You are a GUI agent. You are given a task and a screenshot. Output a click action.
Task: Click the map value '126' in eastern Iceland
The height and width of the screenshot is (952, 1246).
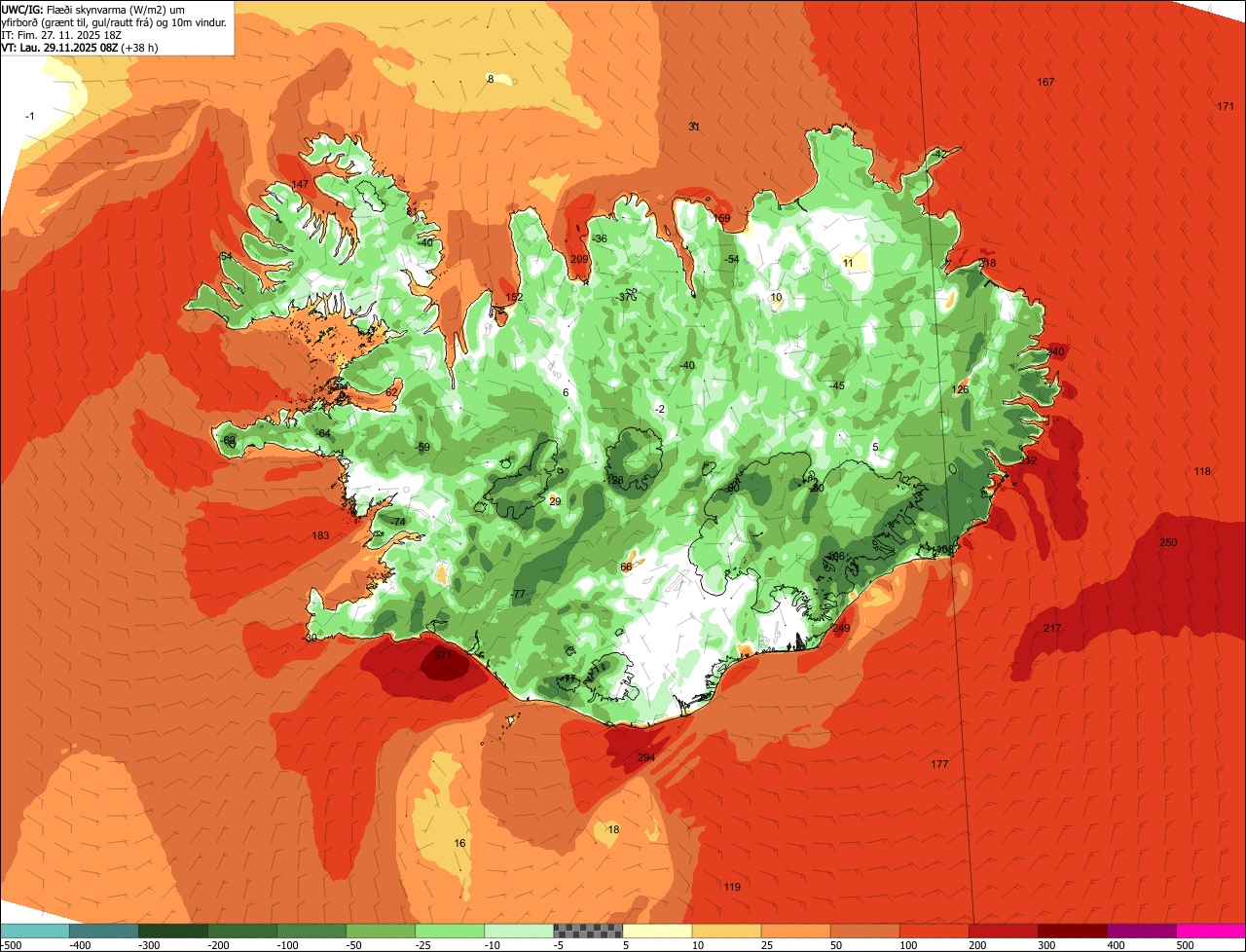[960, 389]
